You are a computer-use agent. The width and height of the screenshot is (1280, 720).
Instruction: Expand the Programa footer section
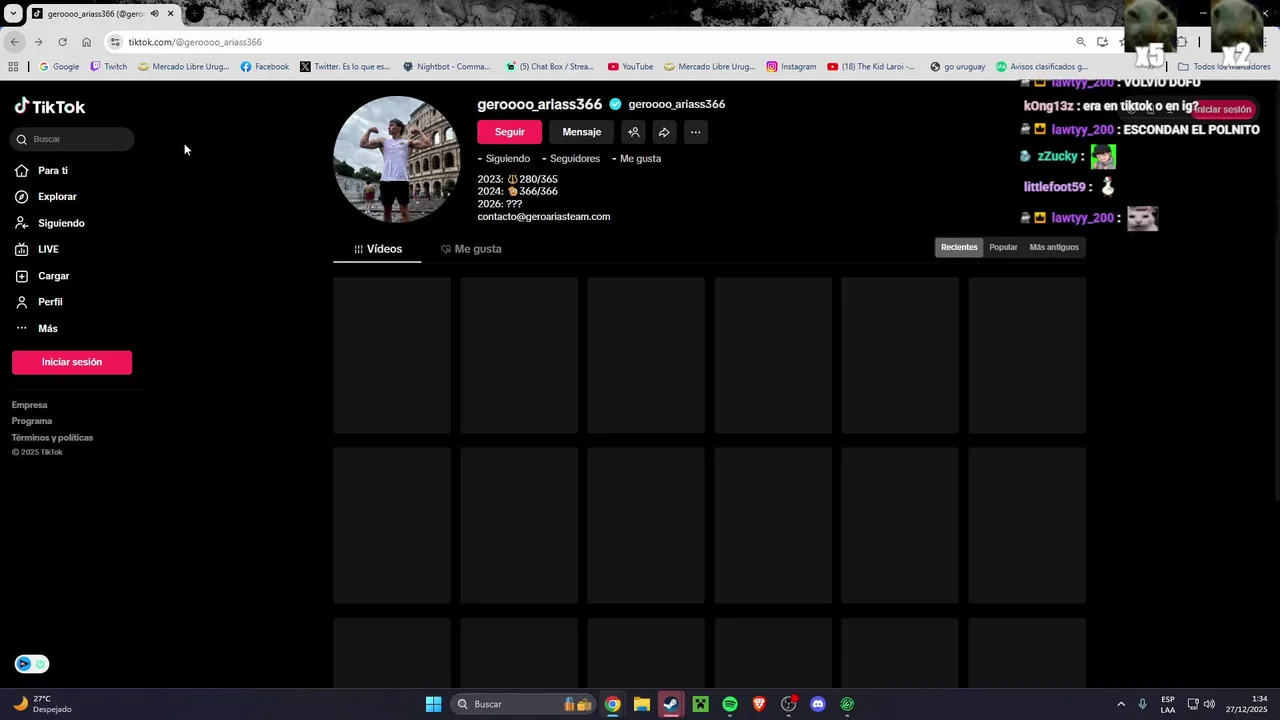pos(32,421)
